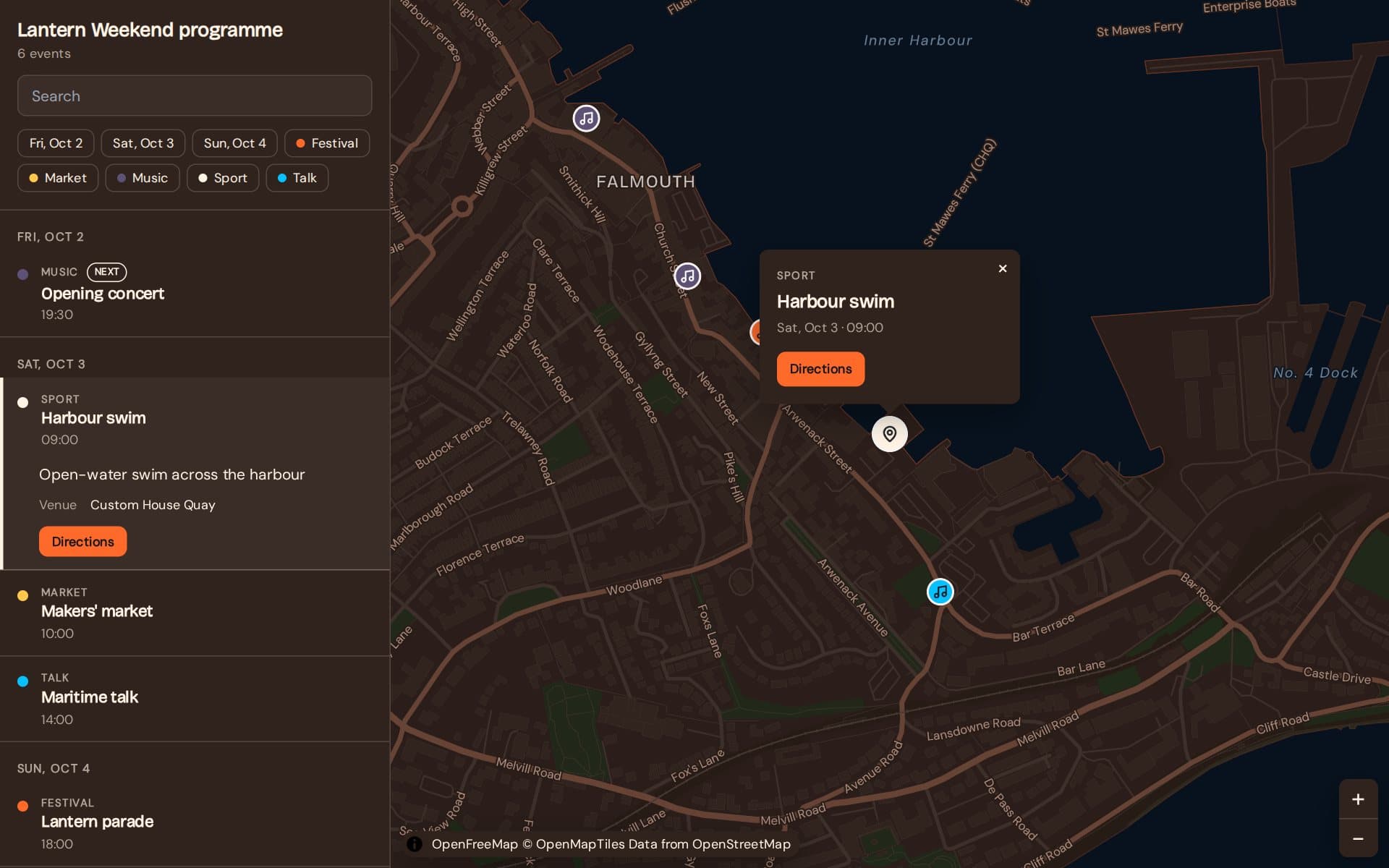This screenshot has width=1389, height=868.
Task: Expand the Lantern parade event
Action: pos(195,823)
